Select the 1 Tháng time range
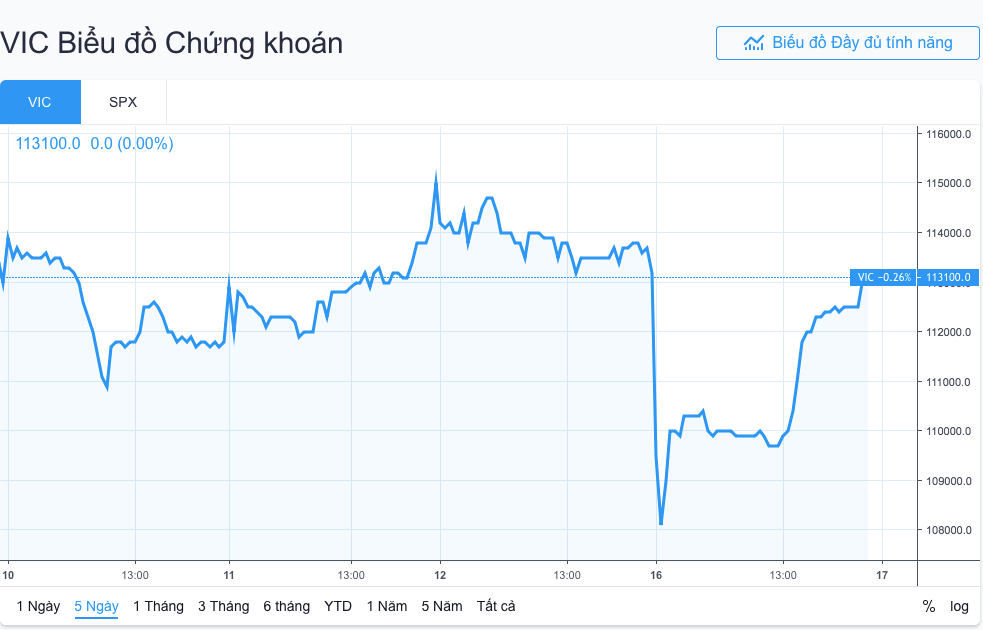Screen dimensions: 983x630 click(158, 606)
